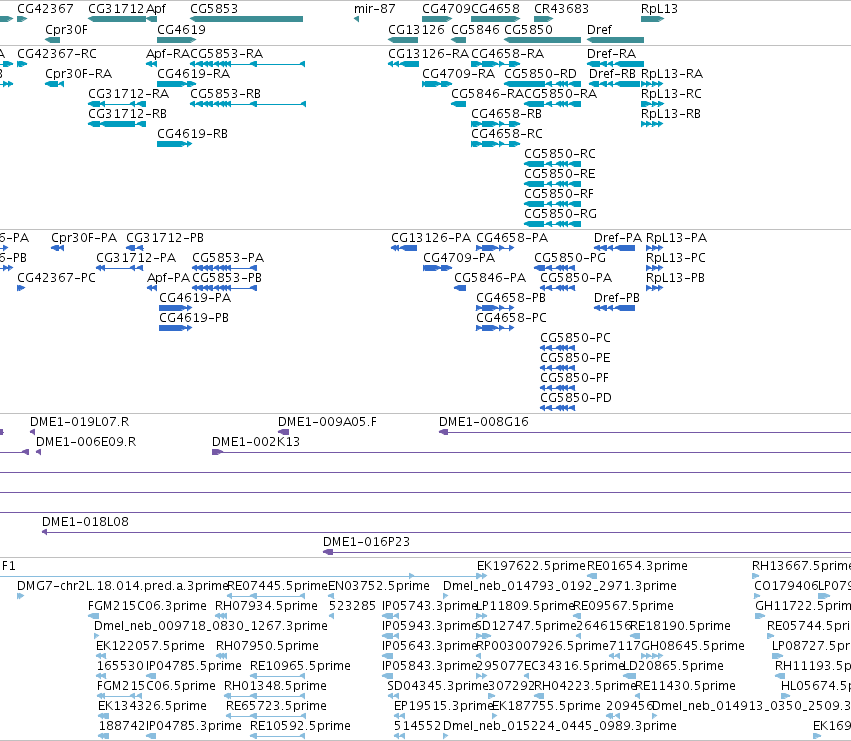This screenshot has height=741, width=851.
Task: Click the CG5846-RA transcript label
Action: pyautogui.click(x=487, y=94)
